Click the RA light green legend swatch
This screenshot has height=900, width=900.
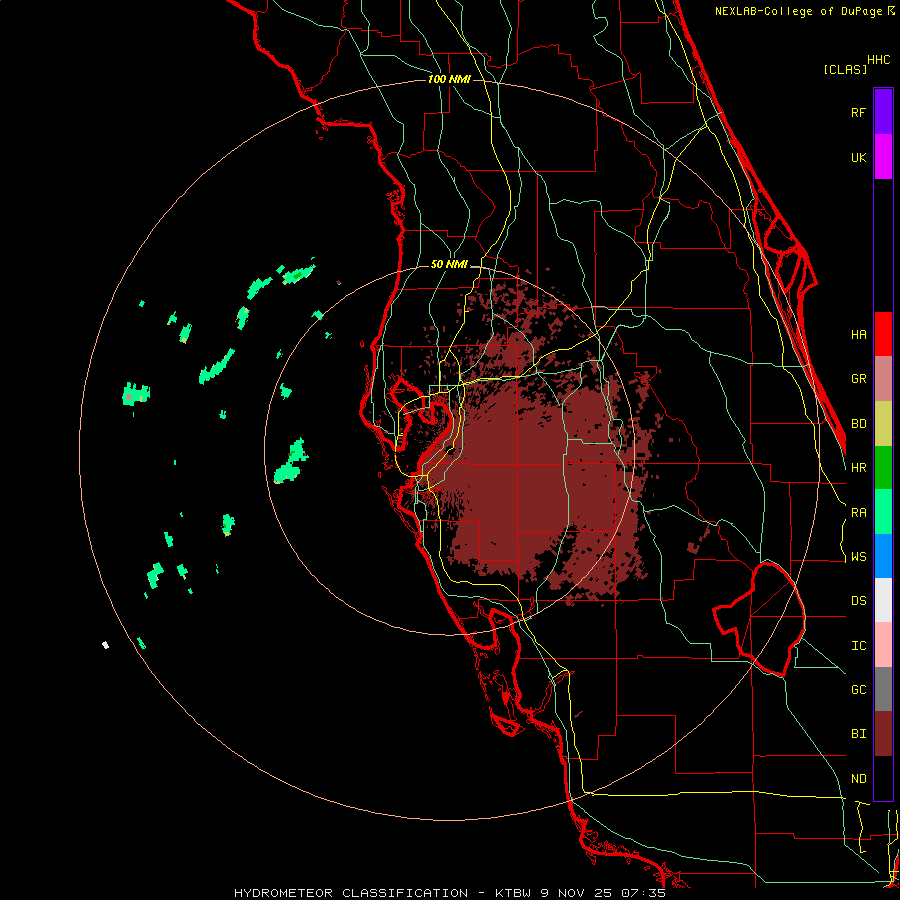click(883, 512)
